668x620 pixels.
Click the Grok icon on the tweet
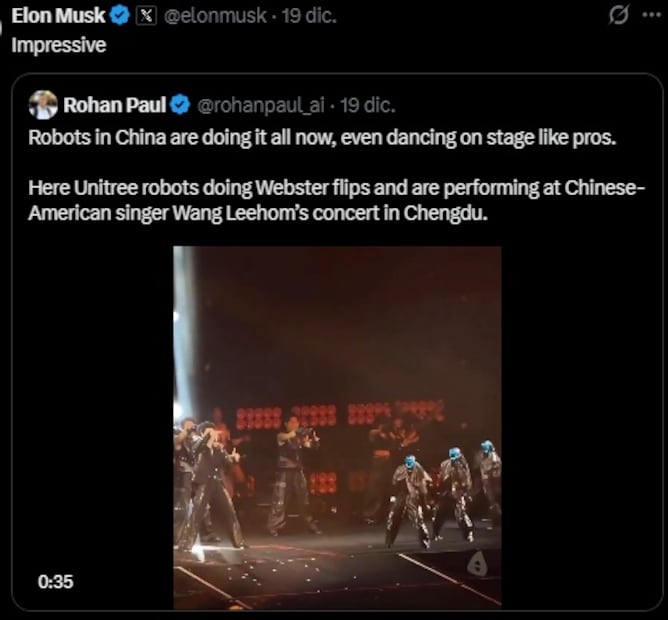[x=619, y=15]
